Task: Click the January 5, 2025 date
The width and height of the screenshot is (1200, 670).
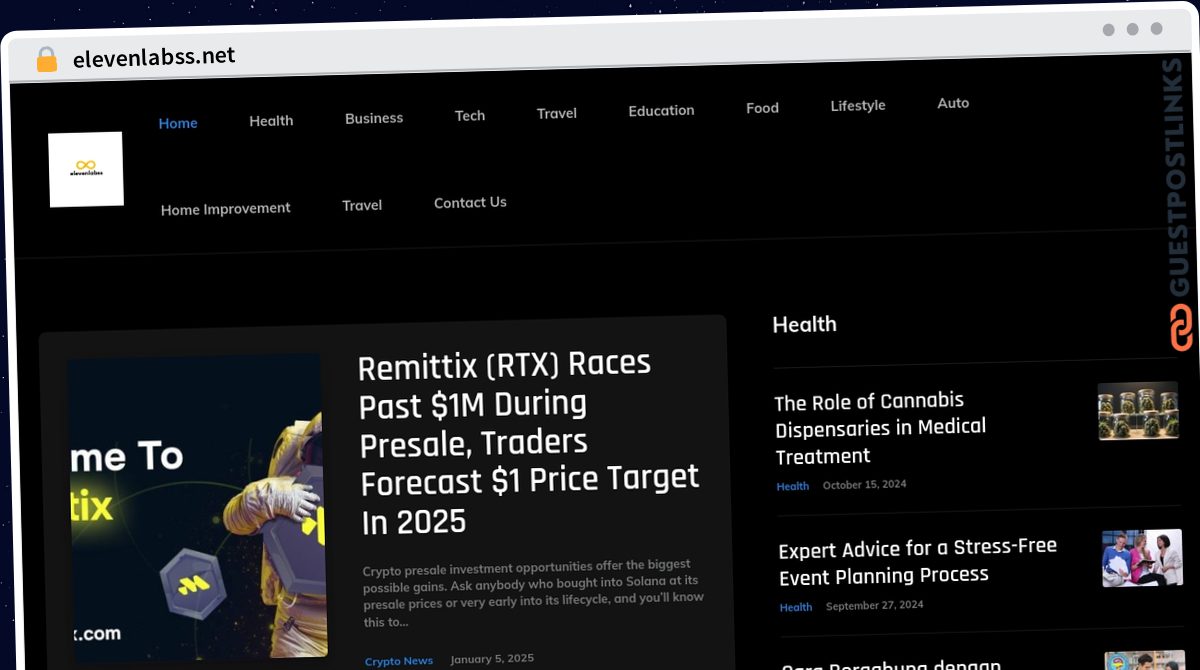Action: point(492,659)
